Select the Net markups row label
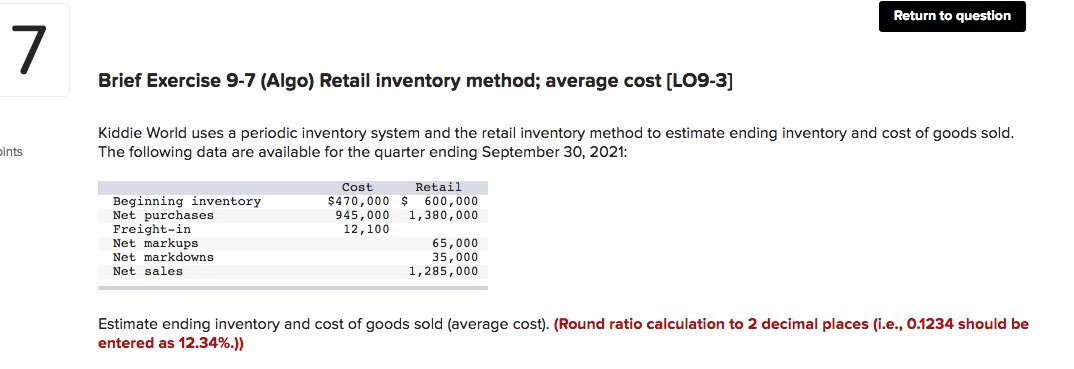1074x369 pixels. (155, 243)
